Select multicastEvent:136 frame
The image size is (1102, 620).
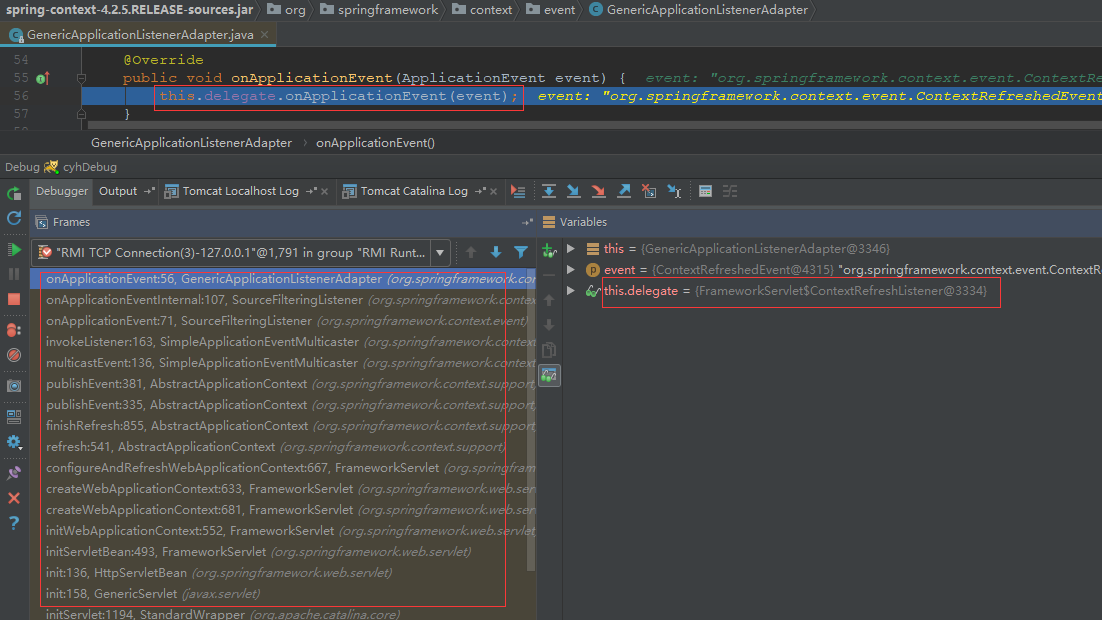point(283,363)
